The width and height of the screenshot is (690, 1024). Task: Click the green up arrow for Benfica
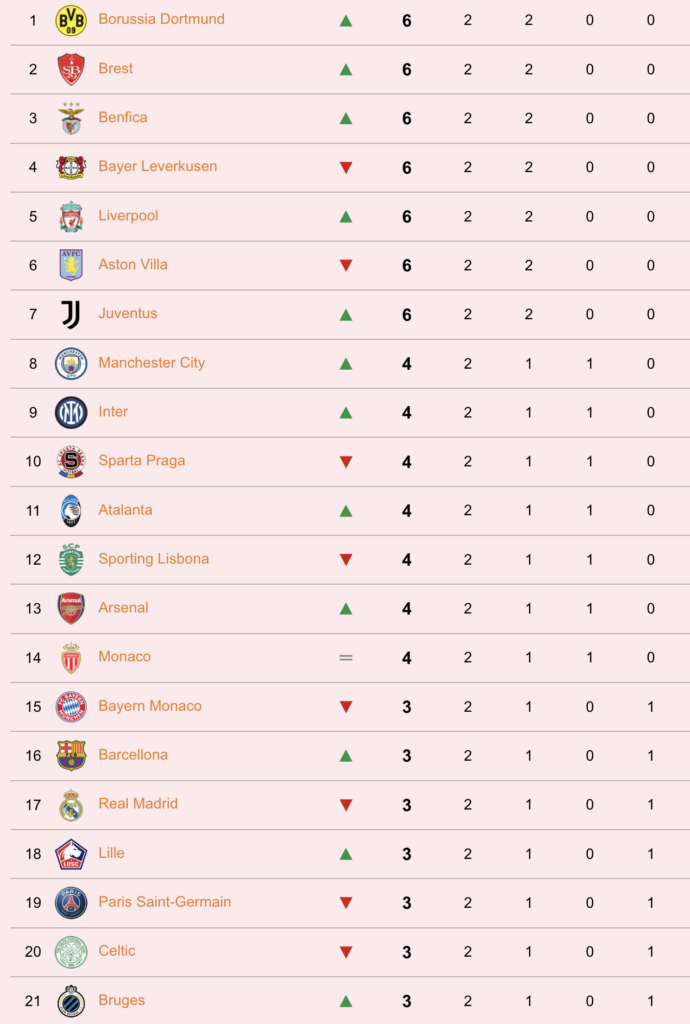346,118
